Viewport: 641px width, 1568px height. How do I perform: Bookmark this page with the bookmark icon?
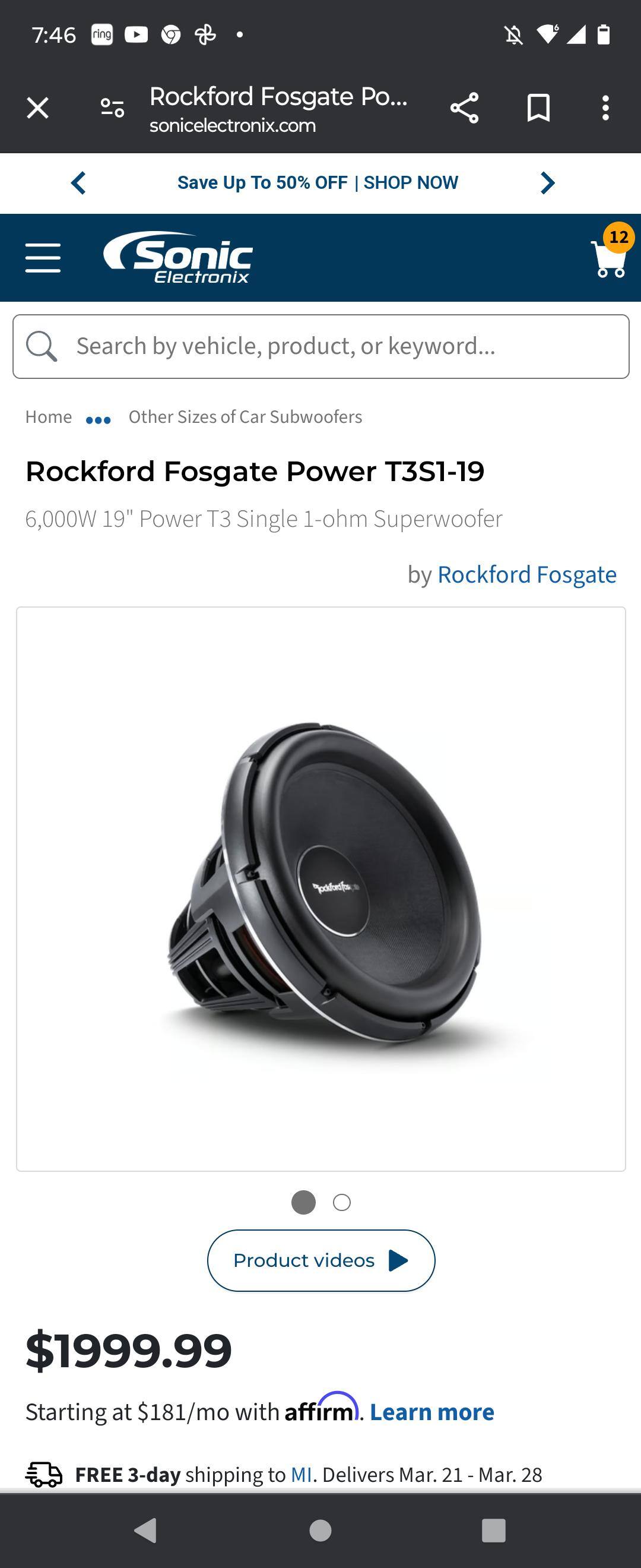coord(538,108)
